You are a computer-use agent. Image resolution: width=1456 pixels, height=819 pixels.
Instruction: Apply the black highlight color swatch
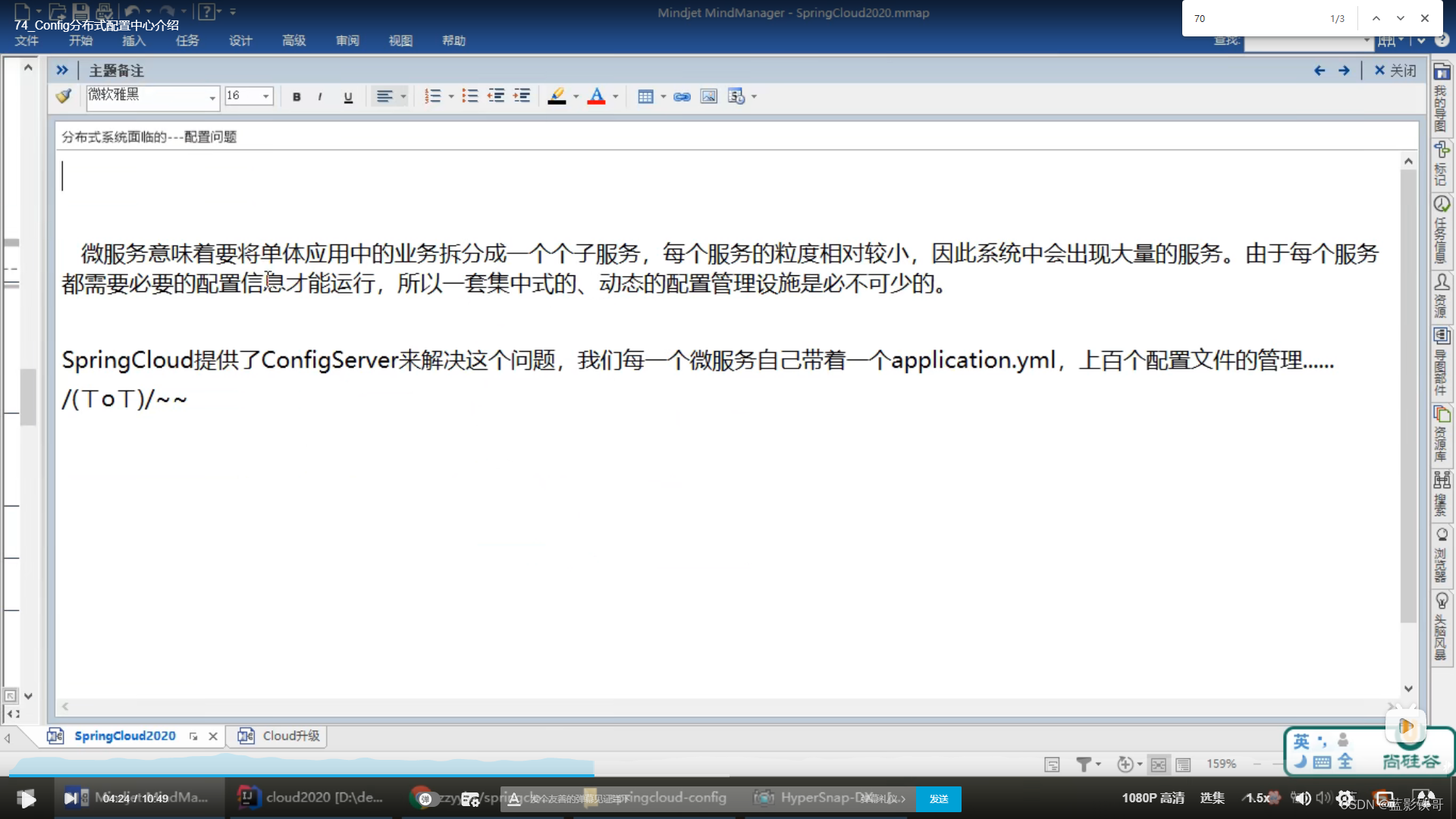[x=557, y=96]
